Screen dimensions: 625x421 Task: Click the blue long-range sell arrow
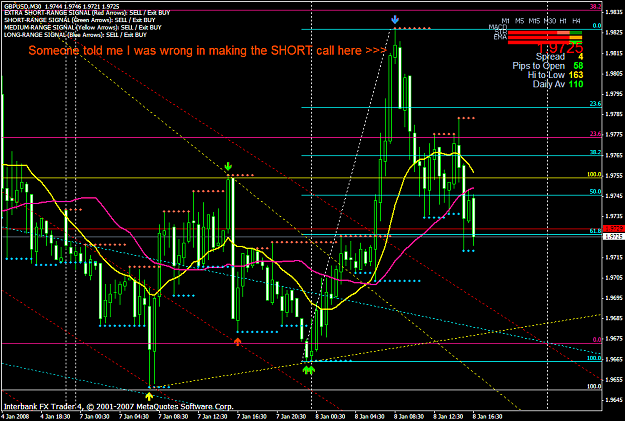(395, 20)
